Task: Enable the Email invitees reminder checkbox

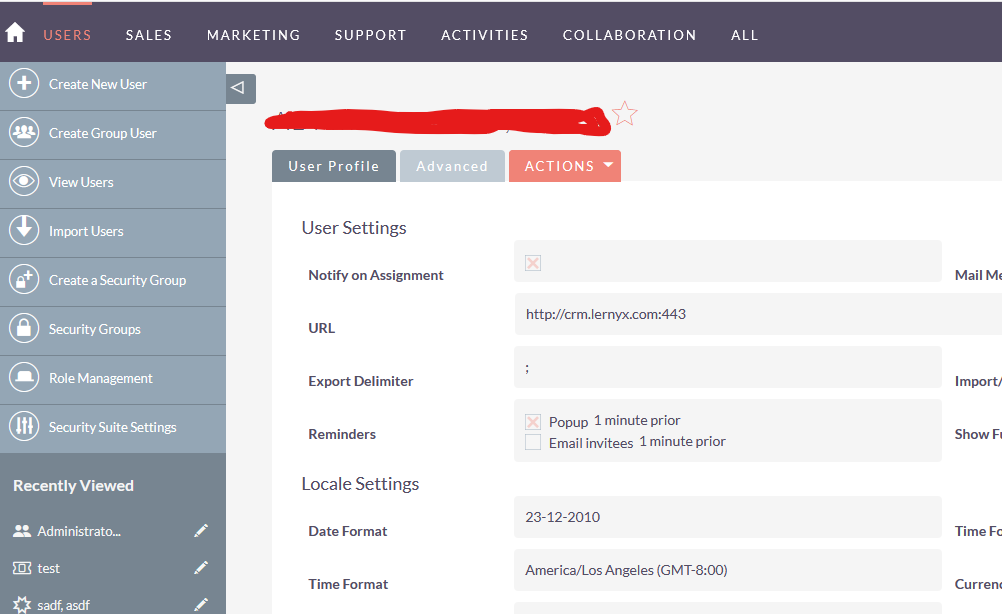Action: tap(533, 441)
